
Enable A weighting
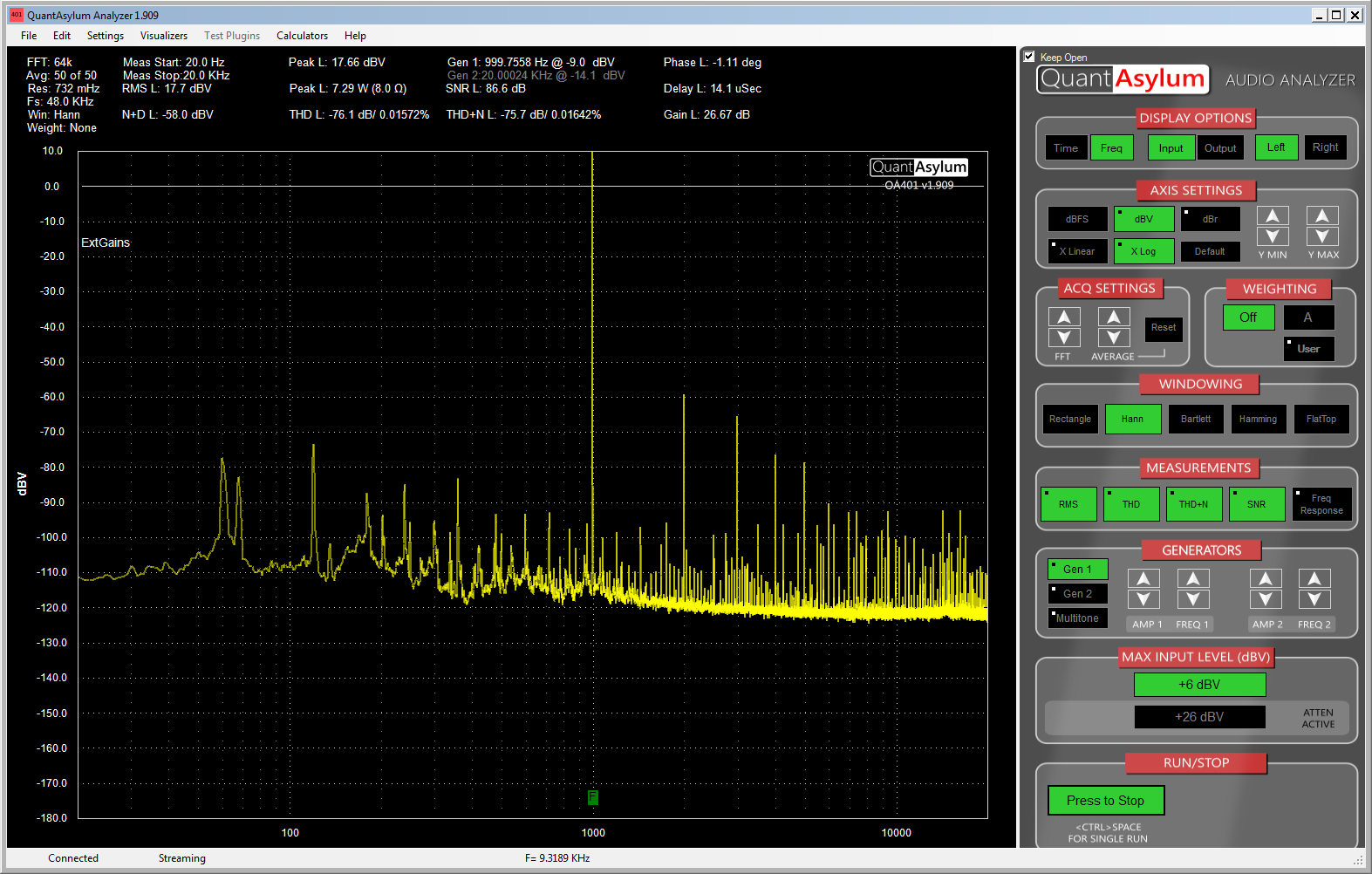point(1308,318)
